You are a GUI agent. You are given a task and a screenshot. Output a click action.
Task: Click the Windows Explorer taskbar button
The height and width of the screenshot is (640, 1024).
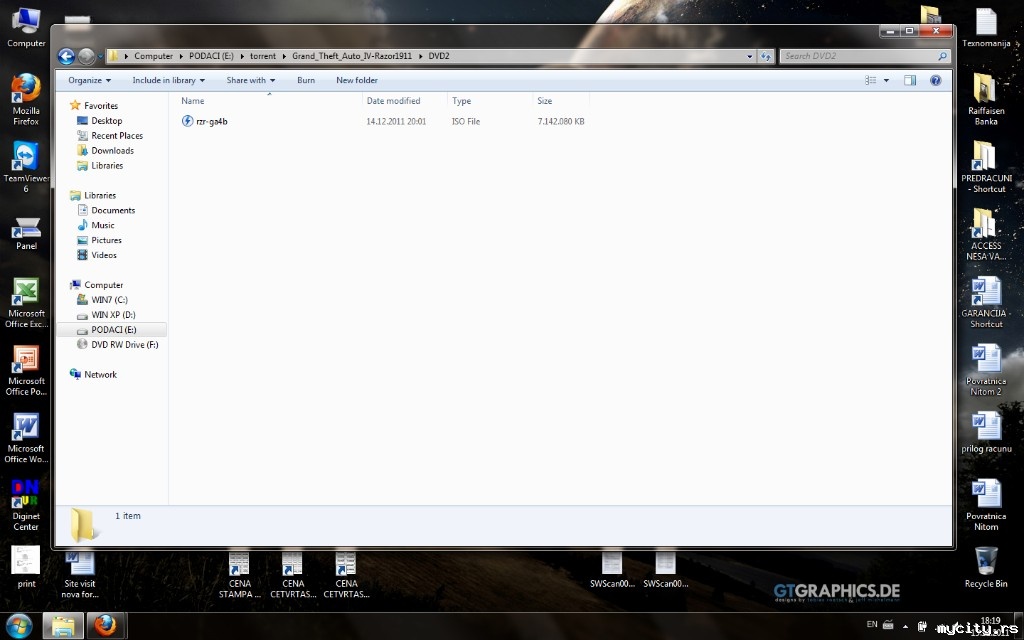pos(63,626)
